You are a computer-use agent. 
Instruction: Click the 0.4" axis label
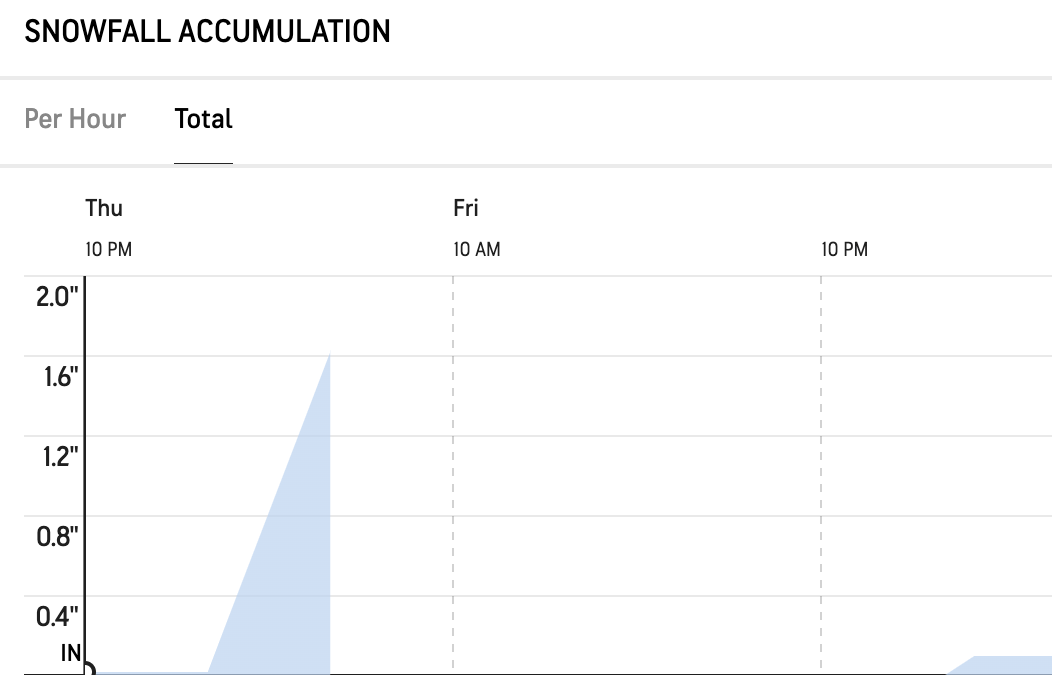click(x=57, y=617)
